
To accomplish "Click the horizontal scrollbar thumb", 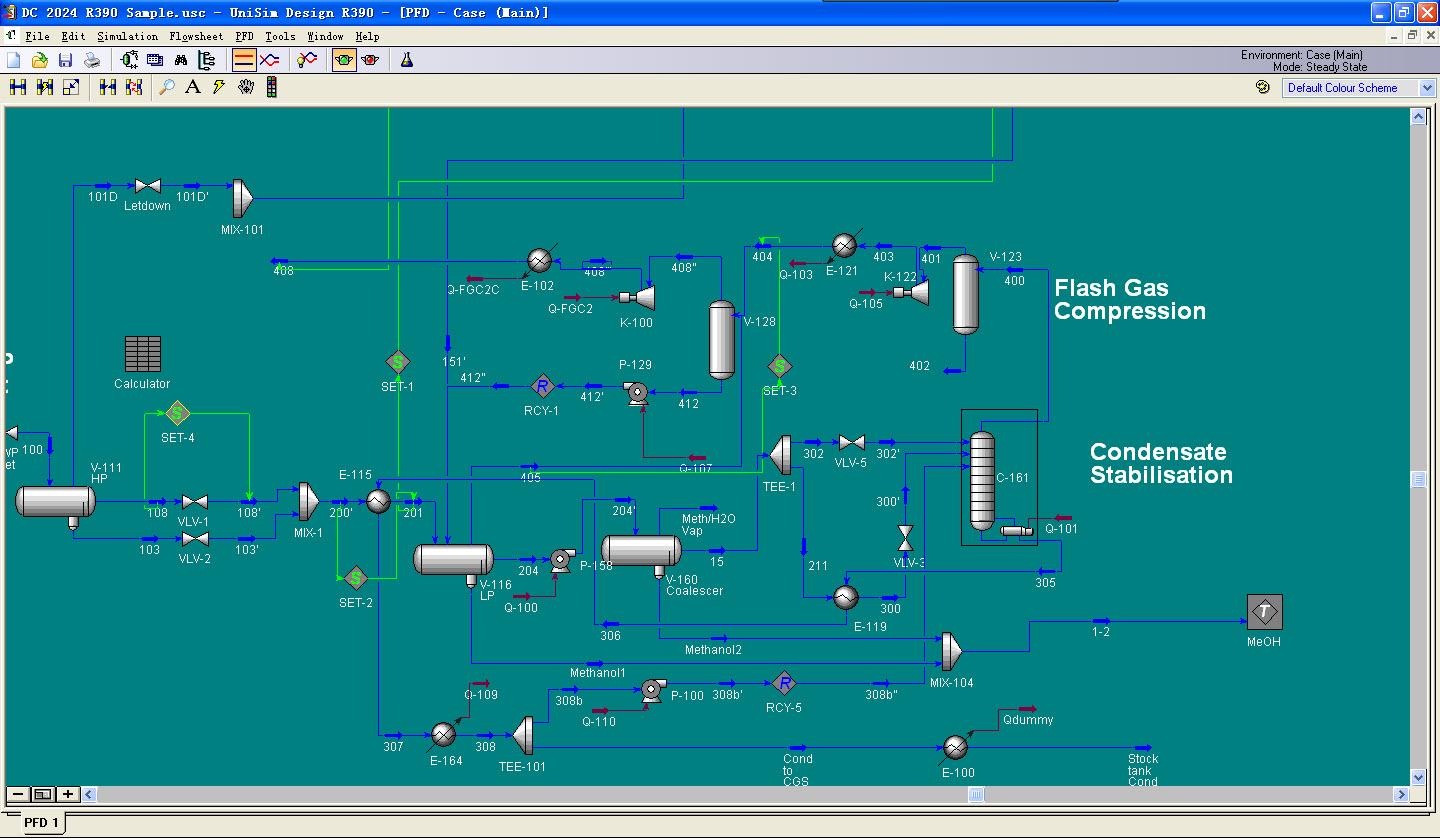I will click(976, 795).
